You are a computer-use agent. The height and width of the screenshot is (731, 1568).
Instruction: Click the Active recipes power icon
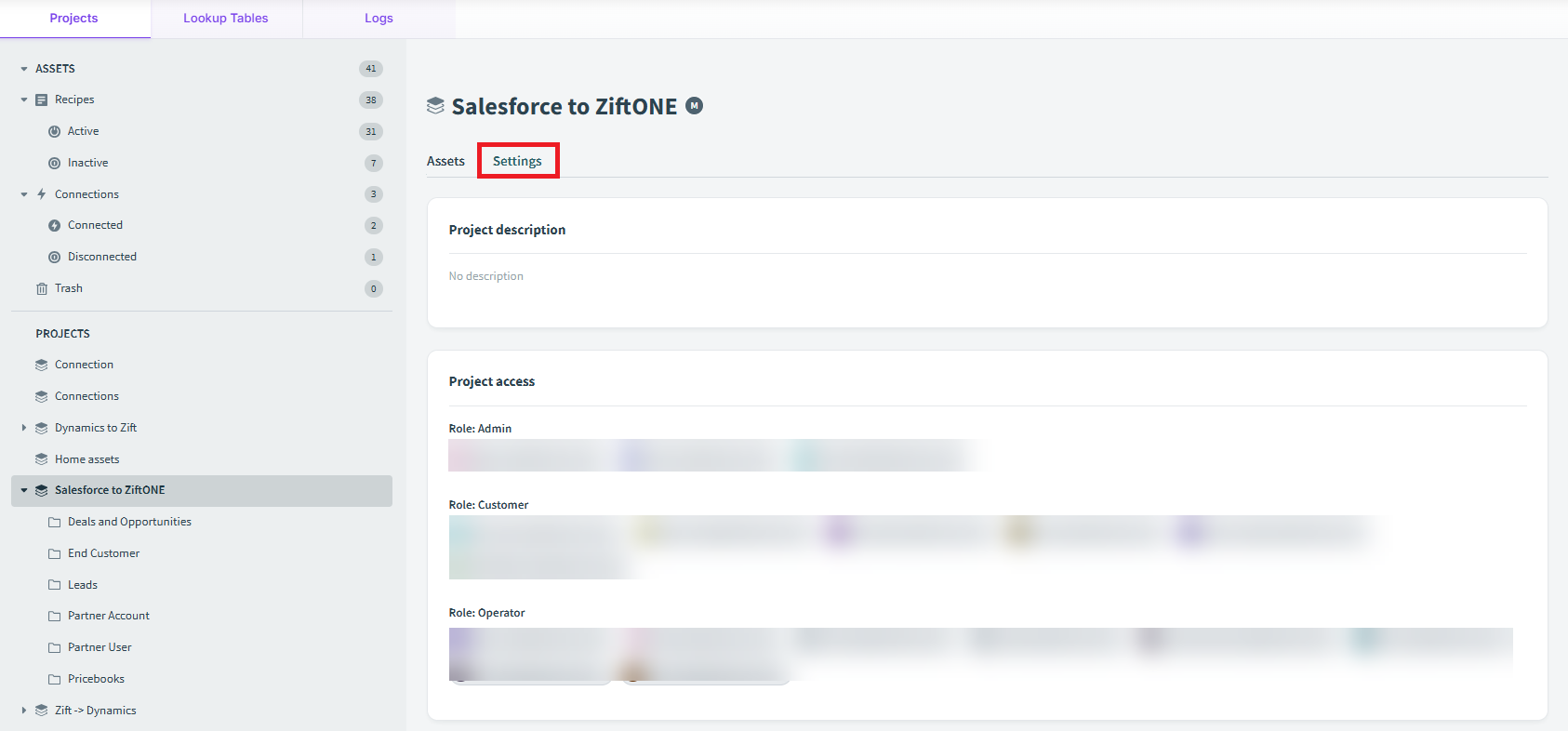(54, 131)
